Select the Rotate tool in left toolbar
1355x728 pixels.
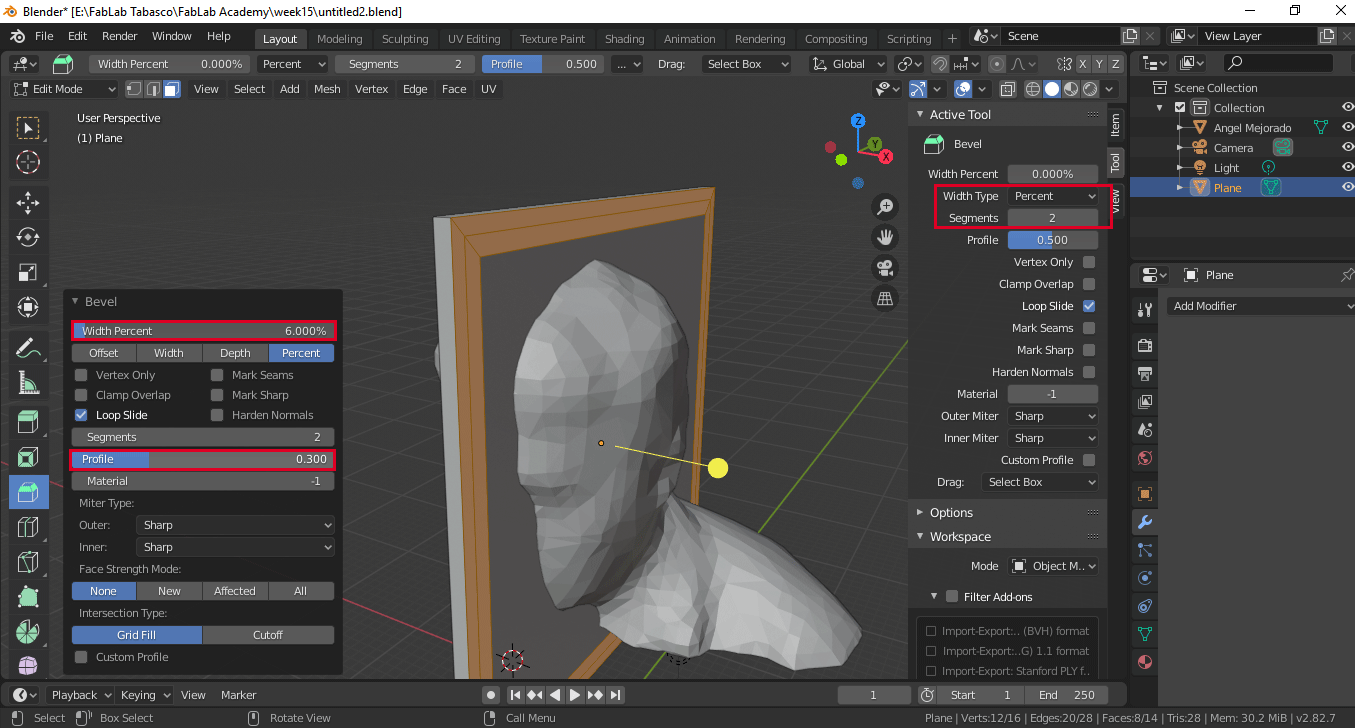(28, 237)
